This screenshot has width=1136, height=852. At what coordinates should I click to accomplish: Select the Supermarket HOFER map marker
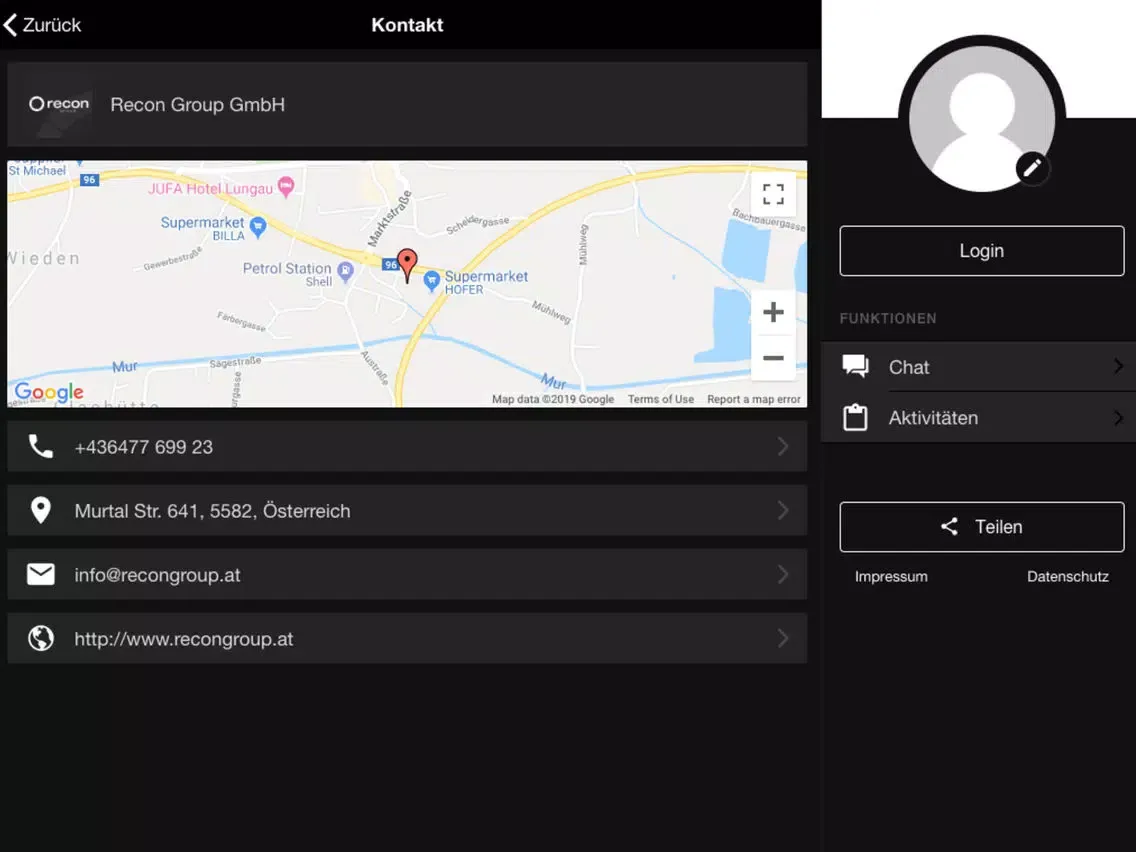pyautogui.click(x=432, y=281)
